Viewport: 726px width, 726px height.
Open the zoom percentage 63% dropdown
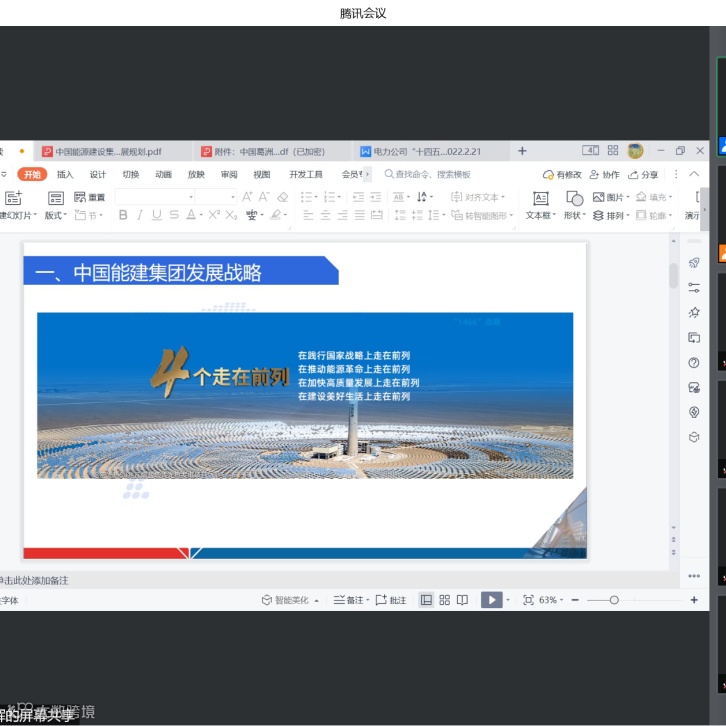(551, 600)
